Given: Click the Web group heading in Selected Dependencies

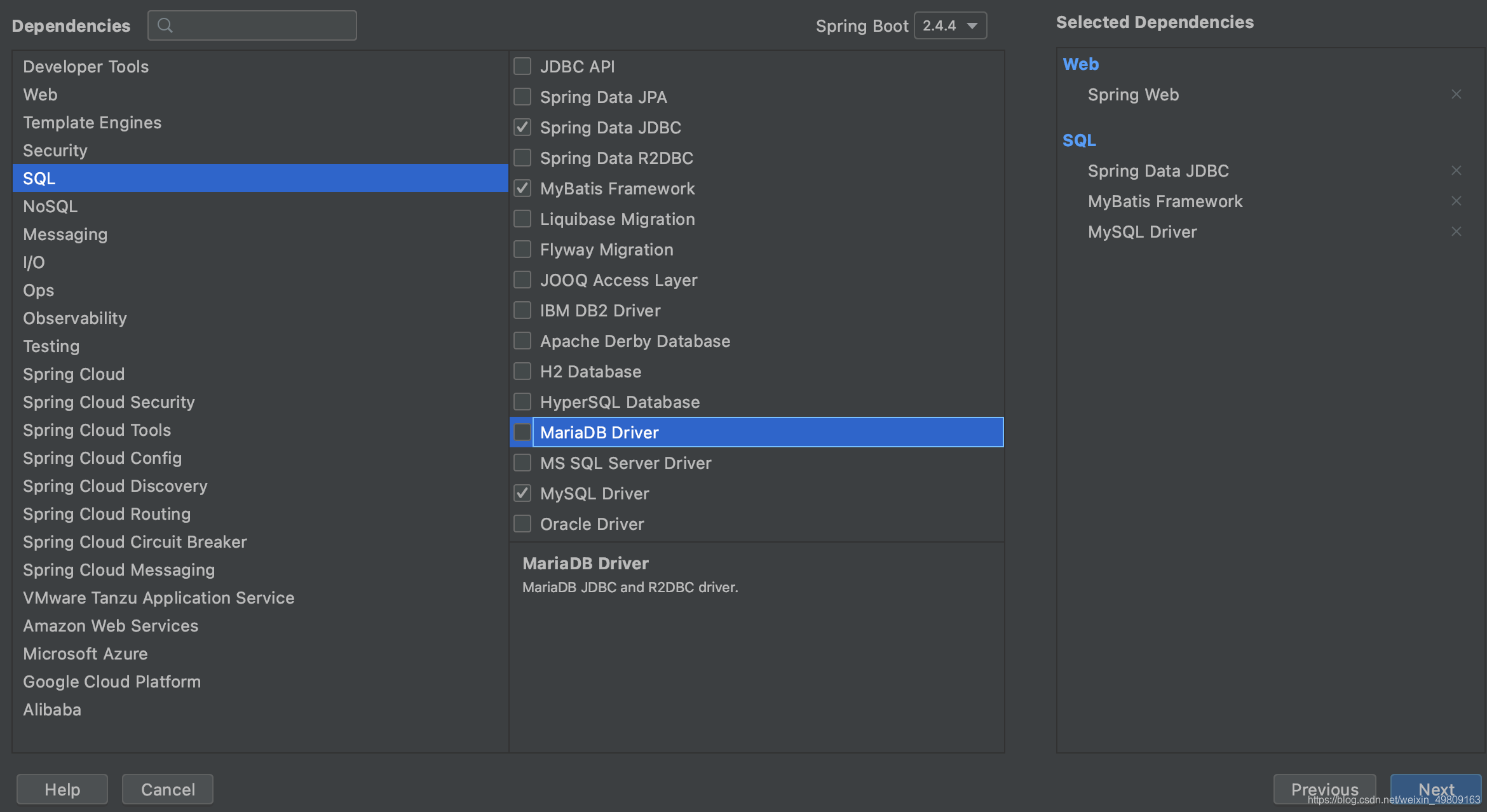Looking at the screenshot, I should click(x=1081, y=64).
